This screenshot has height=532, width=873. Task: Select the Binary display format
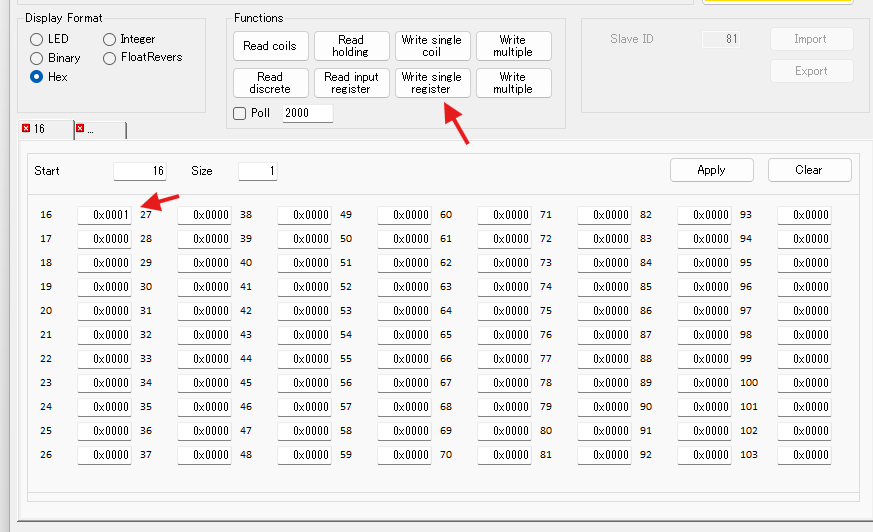pyautogui.click(x=37, y=58)
